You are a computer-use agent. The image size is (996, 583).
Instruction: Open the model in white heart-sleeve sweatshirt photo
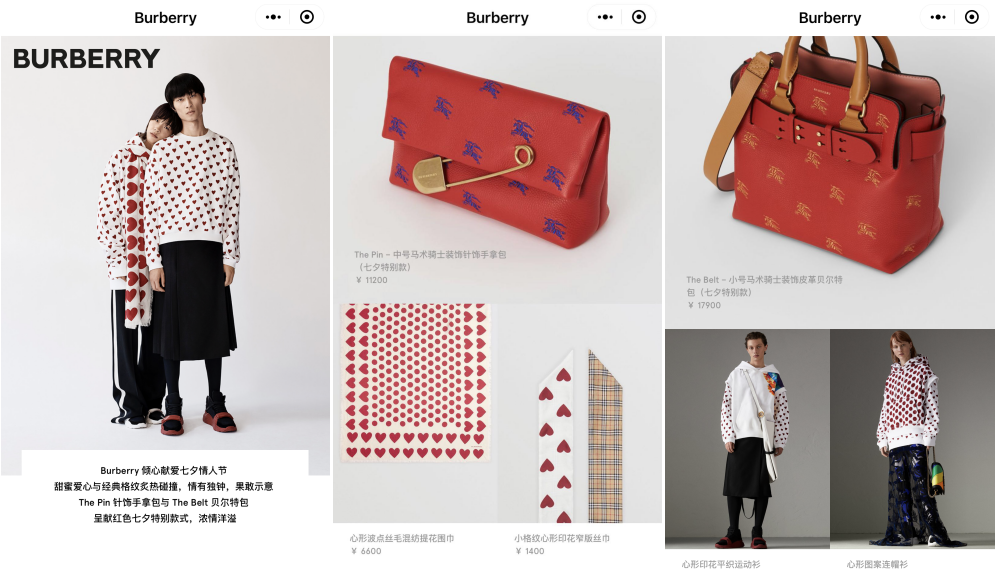coord(748,439)
